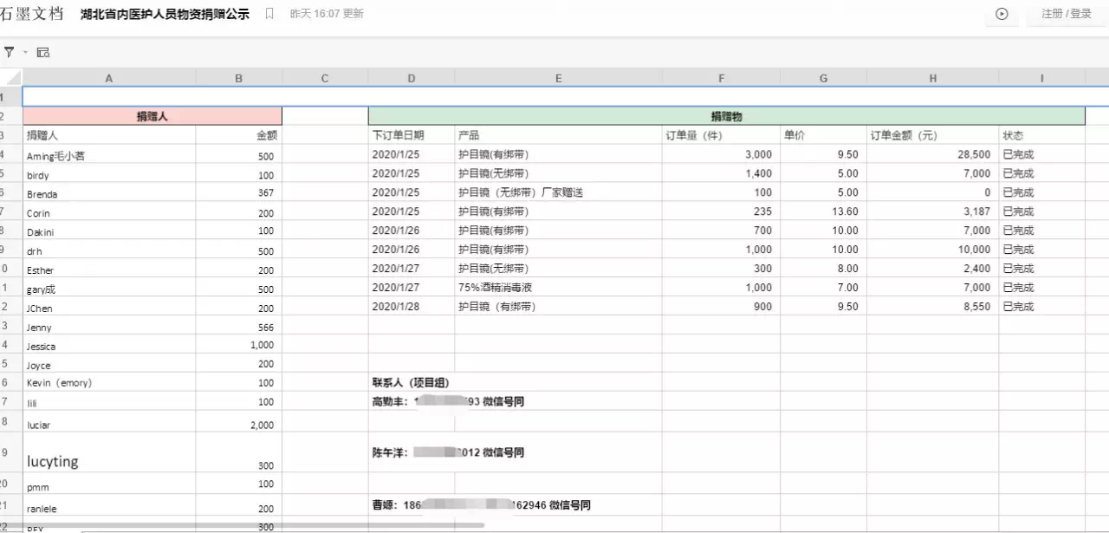Viewport: 1109px width, 533px height.
Task: Select column A header
Action: (x=108, y=77)
